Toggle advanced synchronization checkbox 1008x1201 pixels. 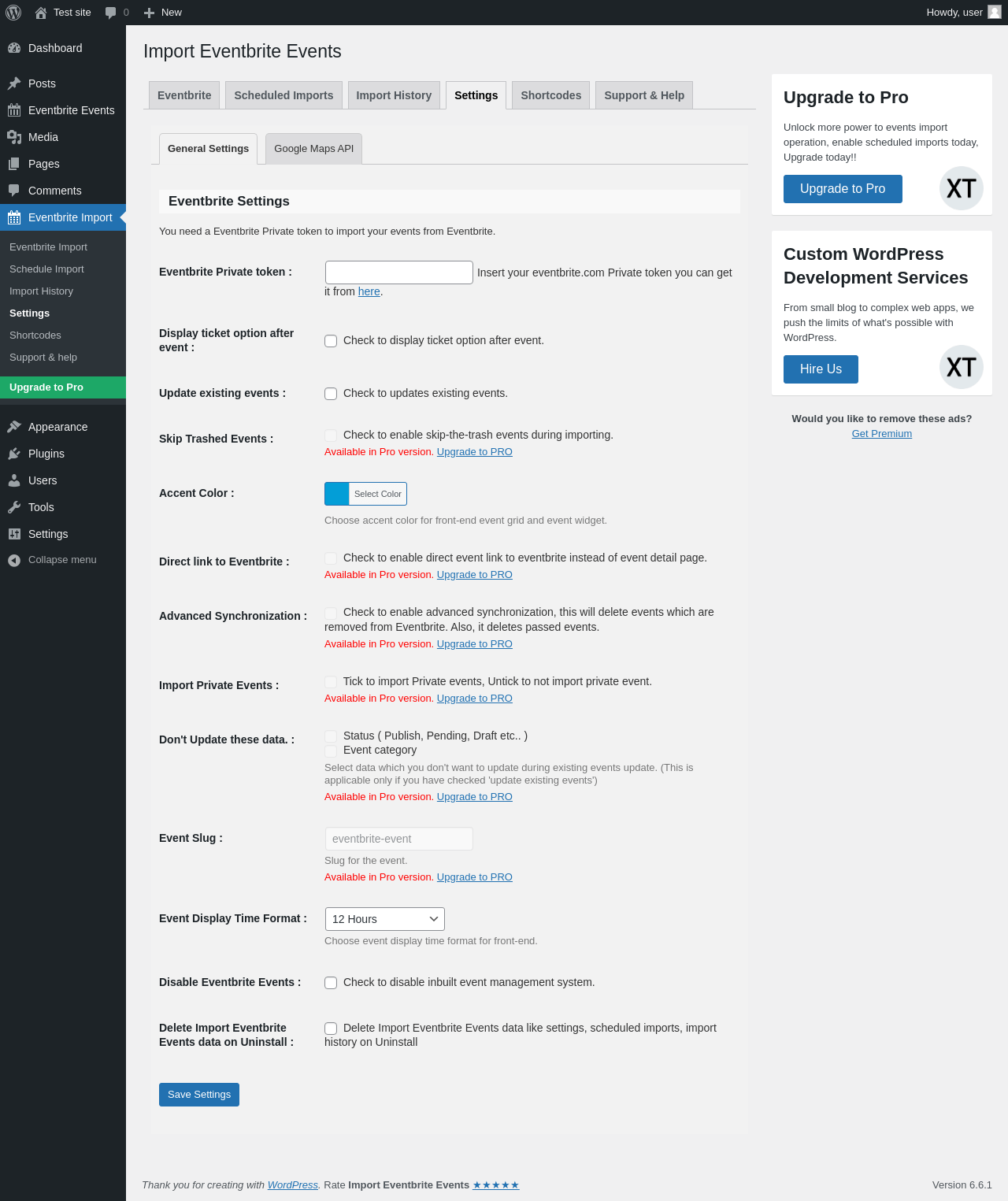point(331,613)
